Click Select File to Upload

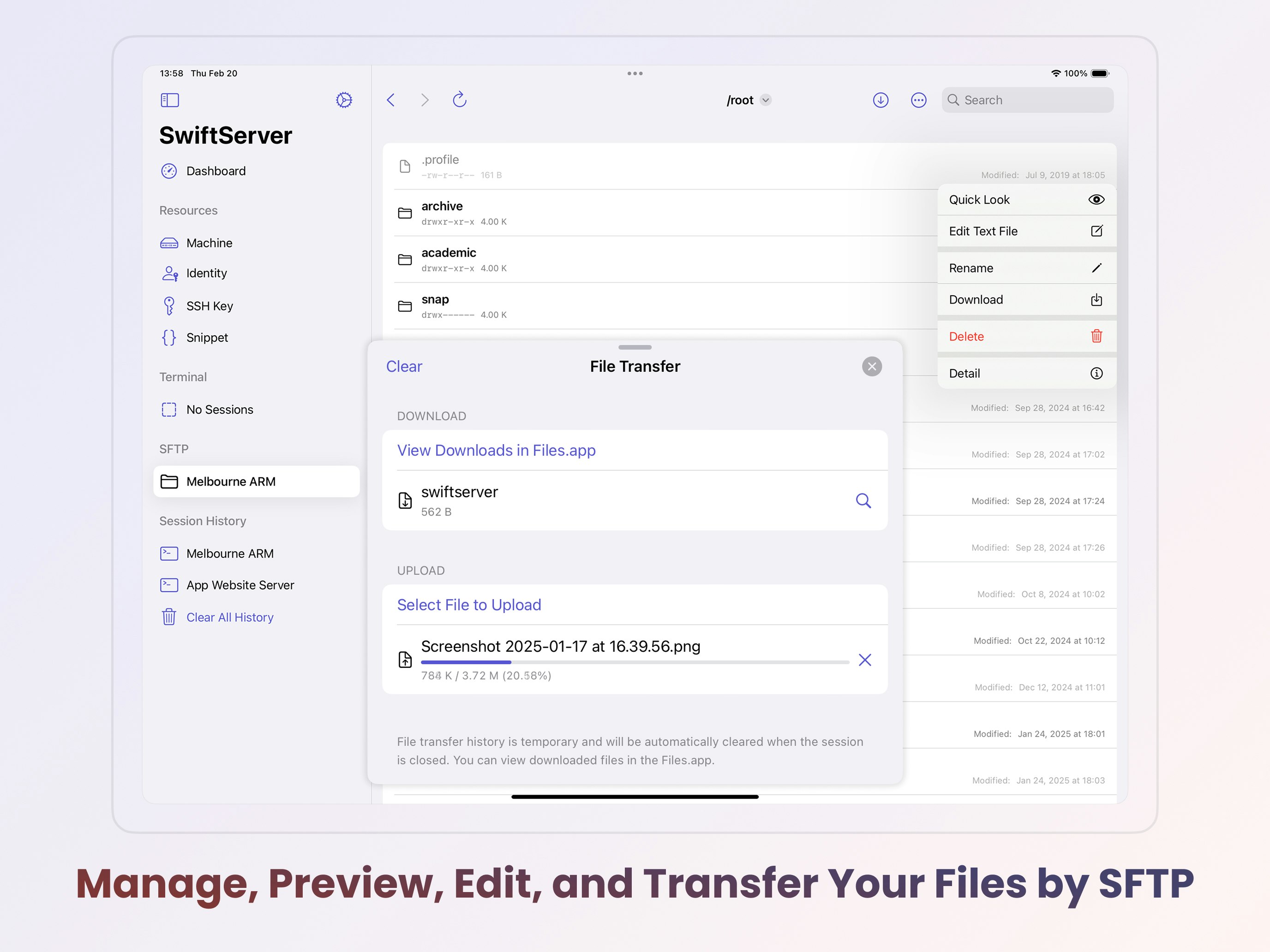[x=469, y=605]
